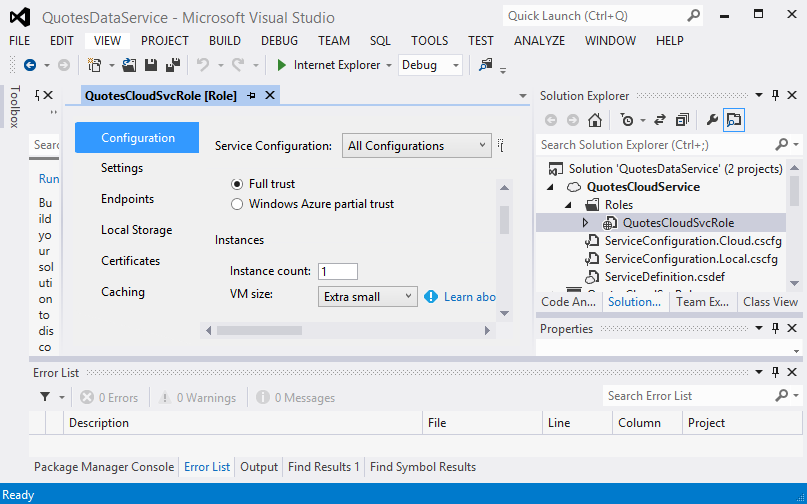The image size is (807, 504).
Task: Click the Redo toolbar icon
Action: pyautogui.click(x=238, y=65)
